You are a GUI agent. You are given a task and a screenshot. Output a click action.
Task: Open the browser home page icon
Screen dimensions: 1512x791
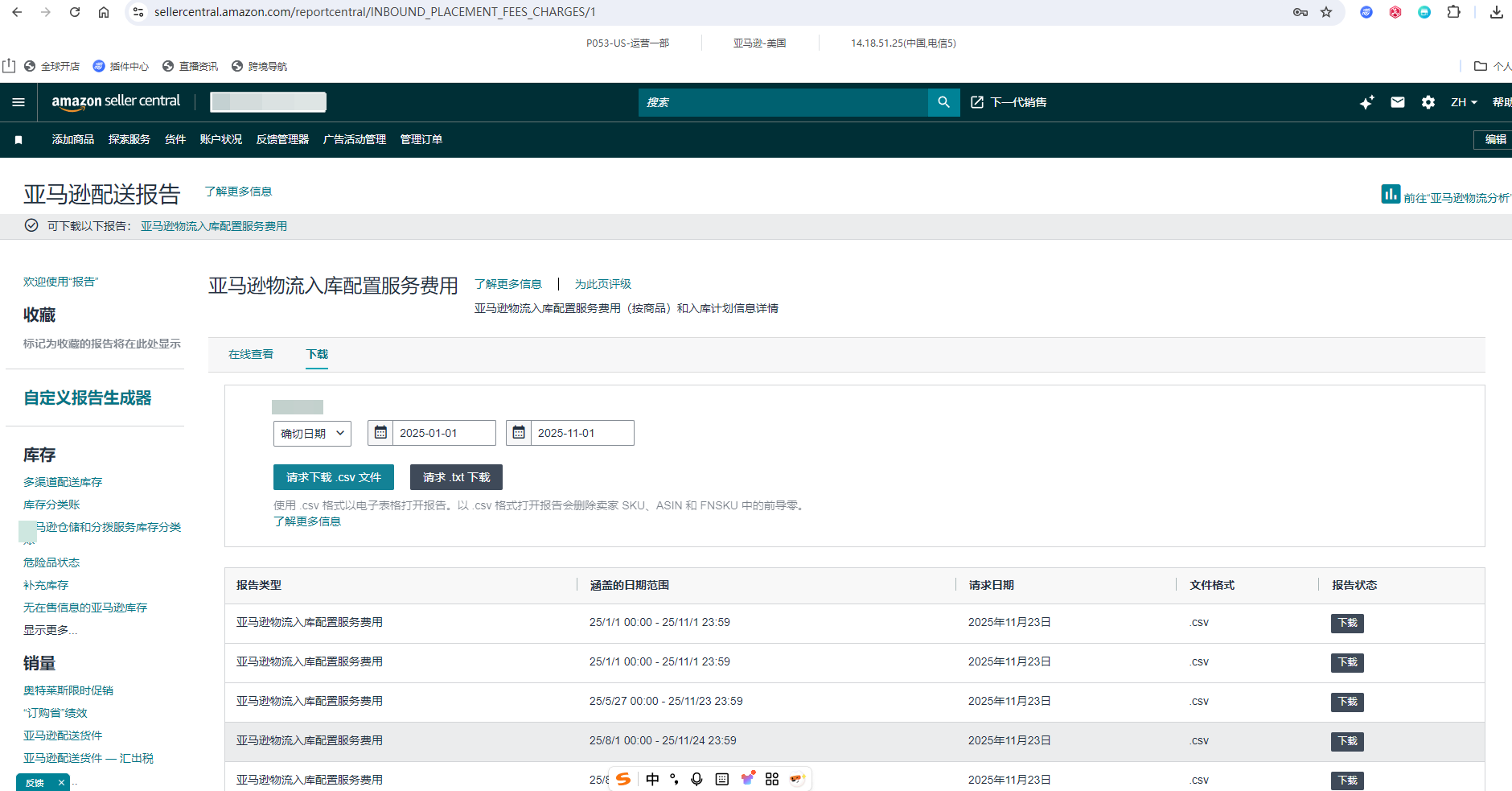[104, 12]
